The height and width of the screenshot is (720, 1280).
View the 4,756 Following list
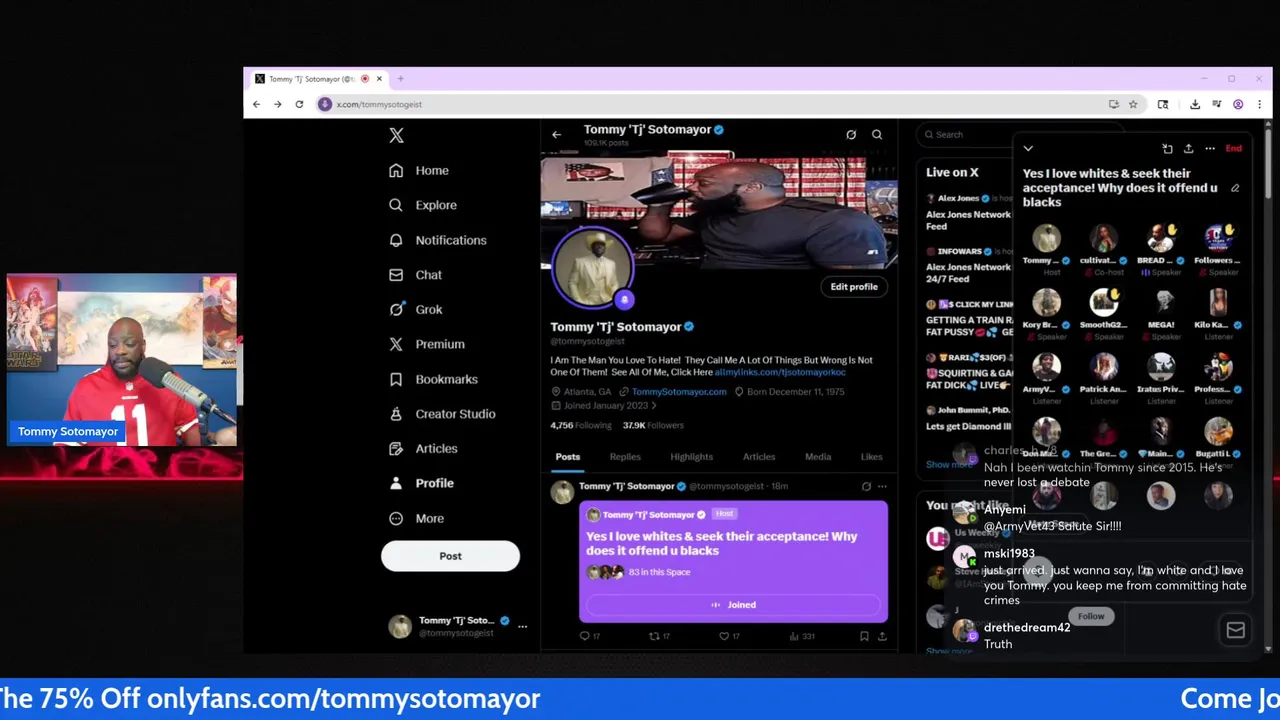[580, 425]
